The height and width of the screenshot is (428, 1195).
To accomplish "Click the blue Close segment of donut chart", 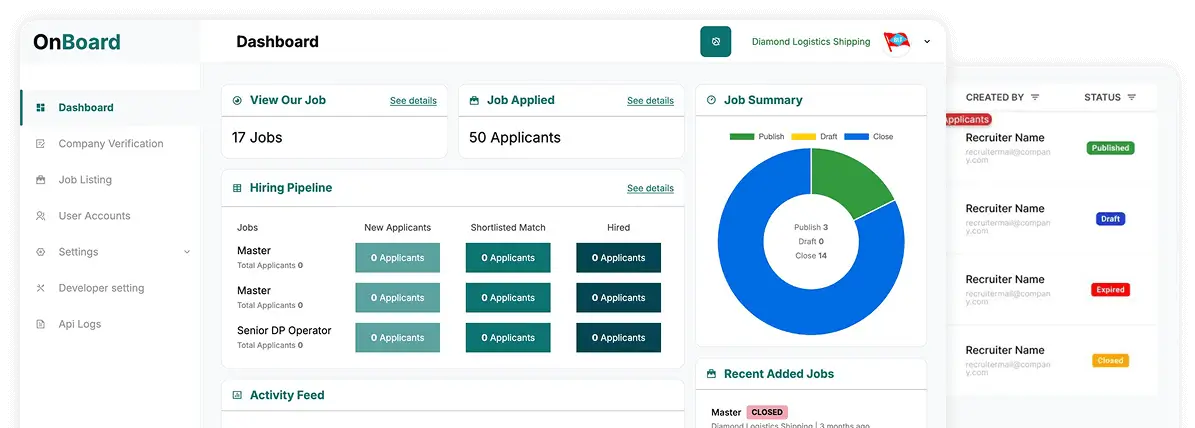I will [760, 290].
